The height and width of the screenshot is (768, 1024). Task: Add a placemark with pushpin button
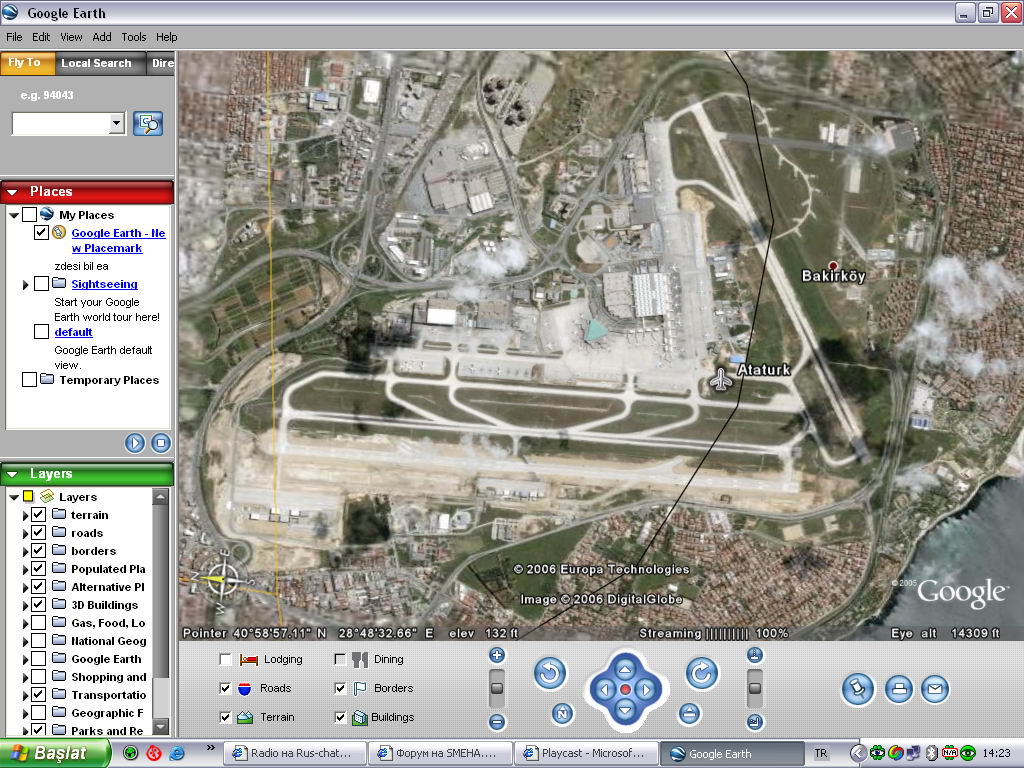(857, 689)
